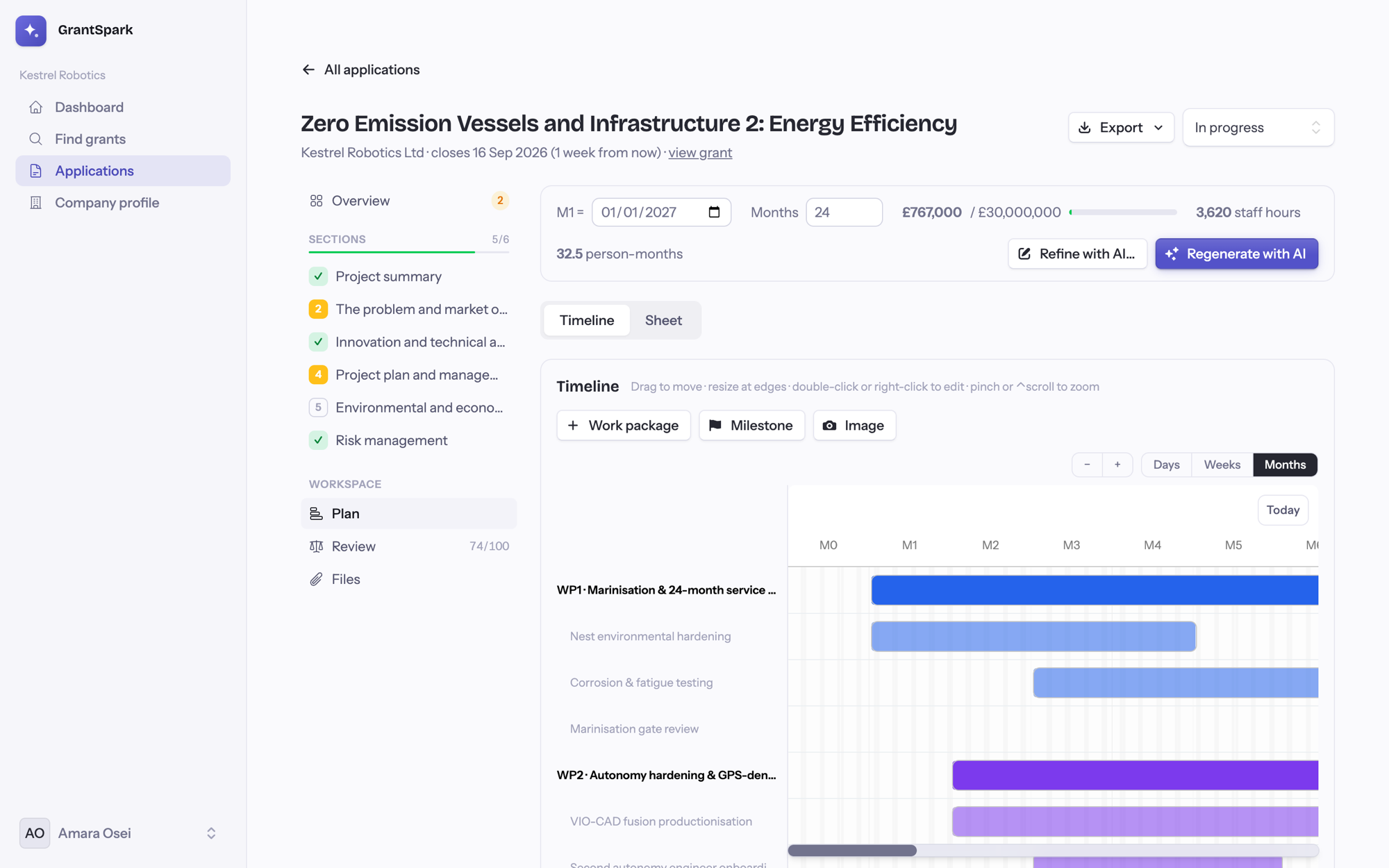
Task: Click the GrantSpark logo icon
Action: (31, 31)
